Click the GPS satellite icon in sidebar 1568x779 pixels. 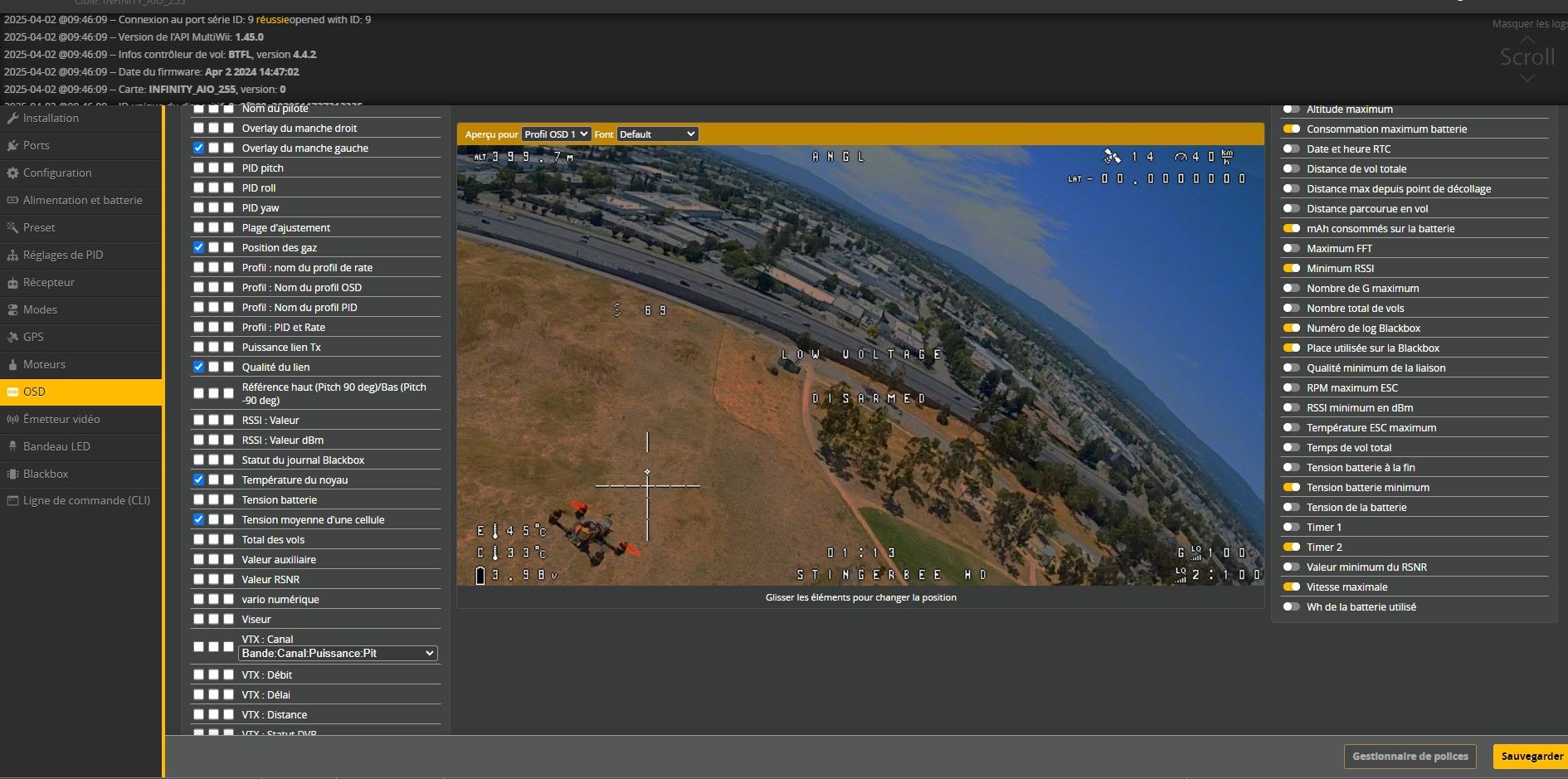[x=12, y=337]
